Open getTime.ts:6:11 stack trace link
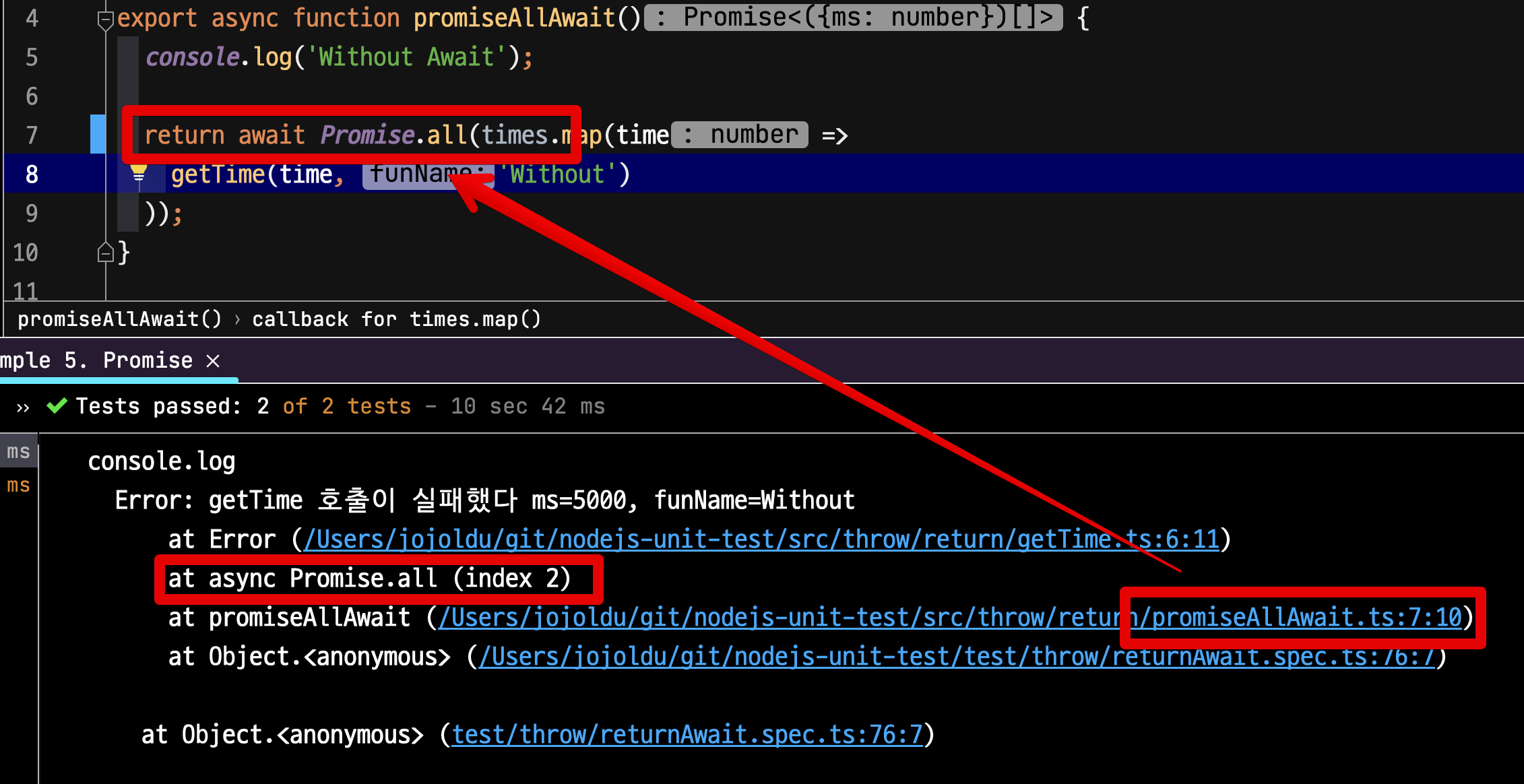This screenshot has width=1524, height=784. [x=761, y=540]
